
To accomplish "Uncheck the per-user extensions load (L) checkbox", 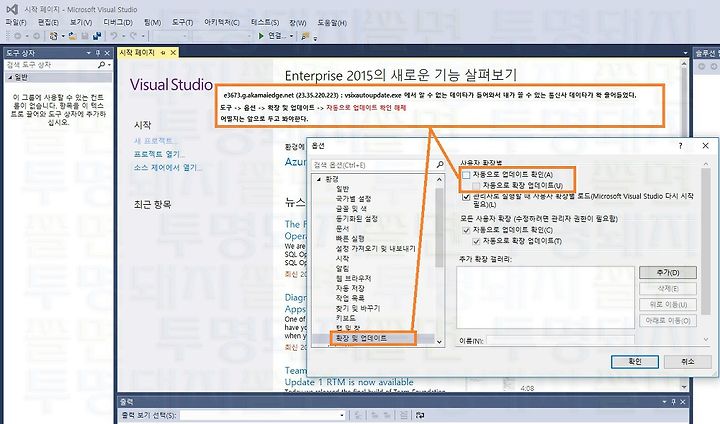I will point(467,197).
